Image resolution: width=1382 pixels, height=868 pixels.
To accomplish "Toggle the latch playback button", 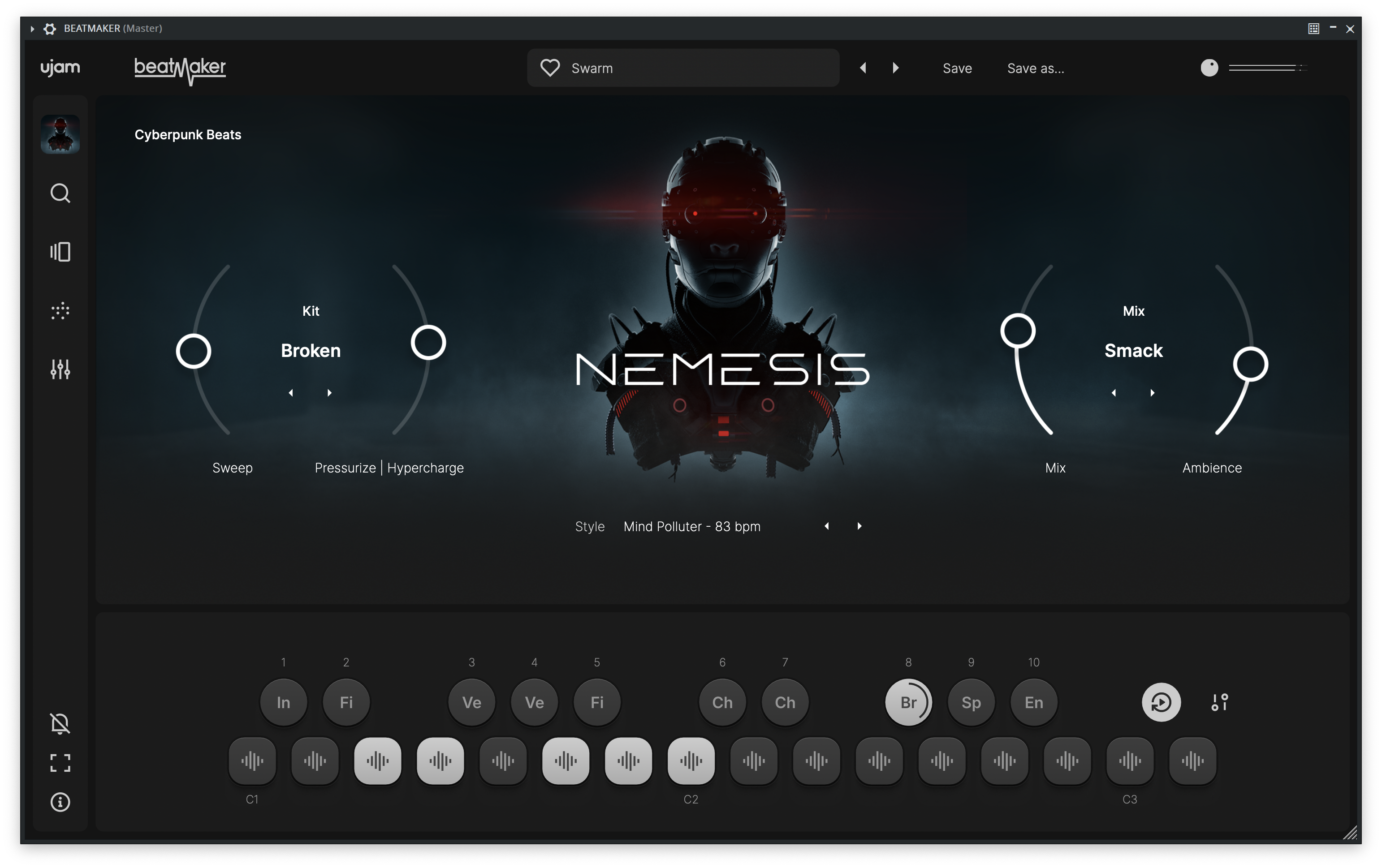I will 1161,702.
